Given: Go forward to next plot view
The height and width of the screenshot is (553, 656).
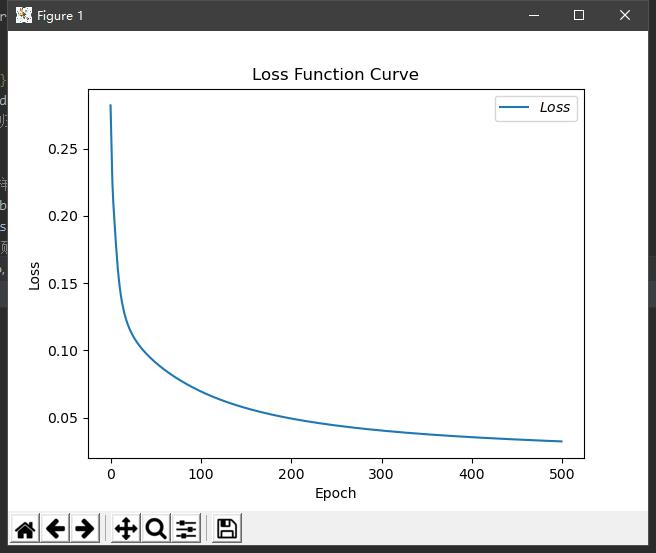Looking at the screenshot, I should 85,529.
